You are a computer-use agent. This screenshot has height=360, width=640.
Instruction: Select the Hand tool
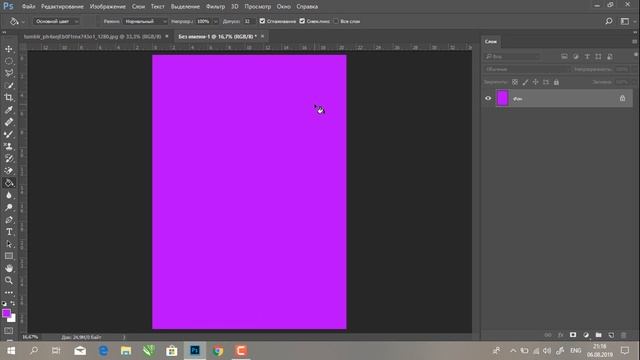[x=9, y=268]
